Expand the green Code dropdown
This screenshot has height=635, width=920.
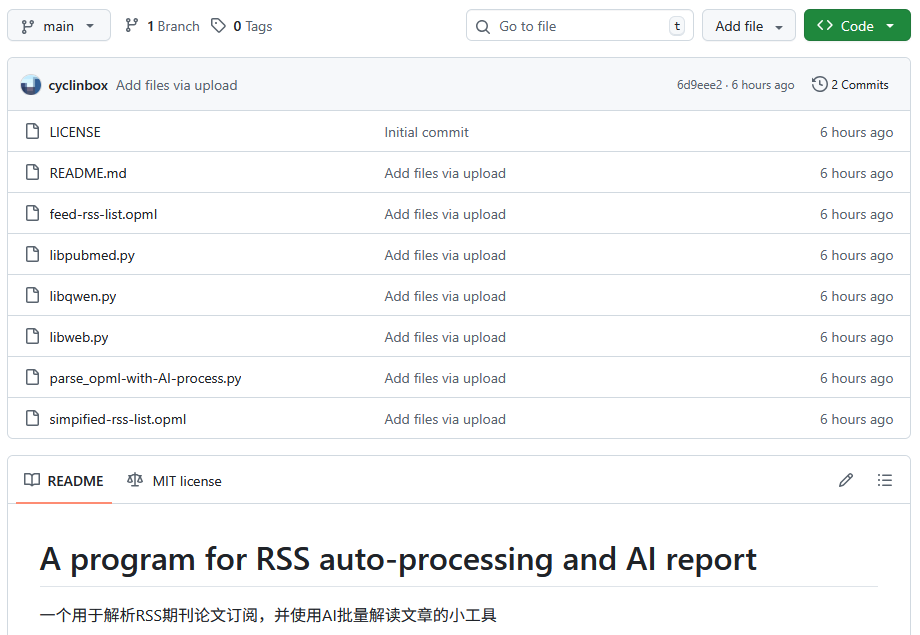856,26
